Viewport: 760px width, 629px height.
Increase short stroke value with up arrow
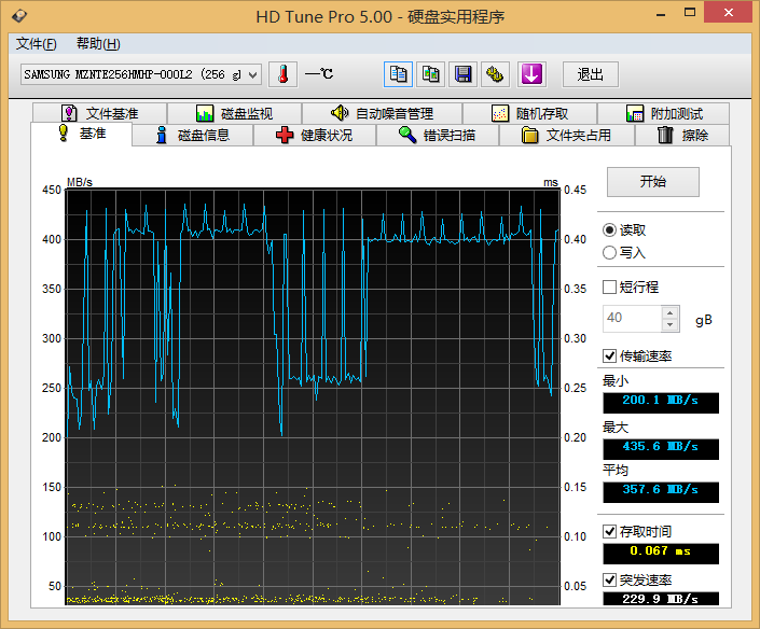tap(670, 312)
